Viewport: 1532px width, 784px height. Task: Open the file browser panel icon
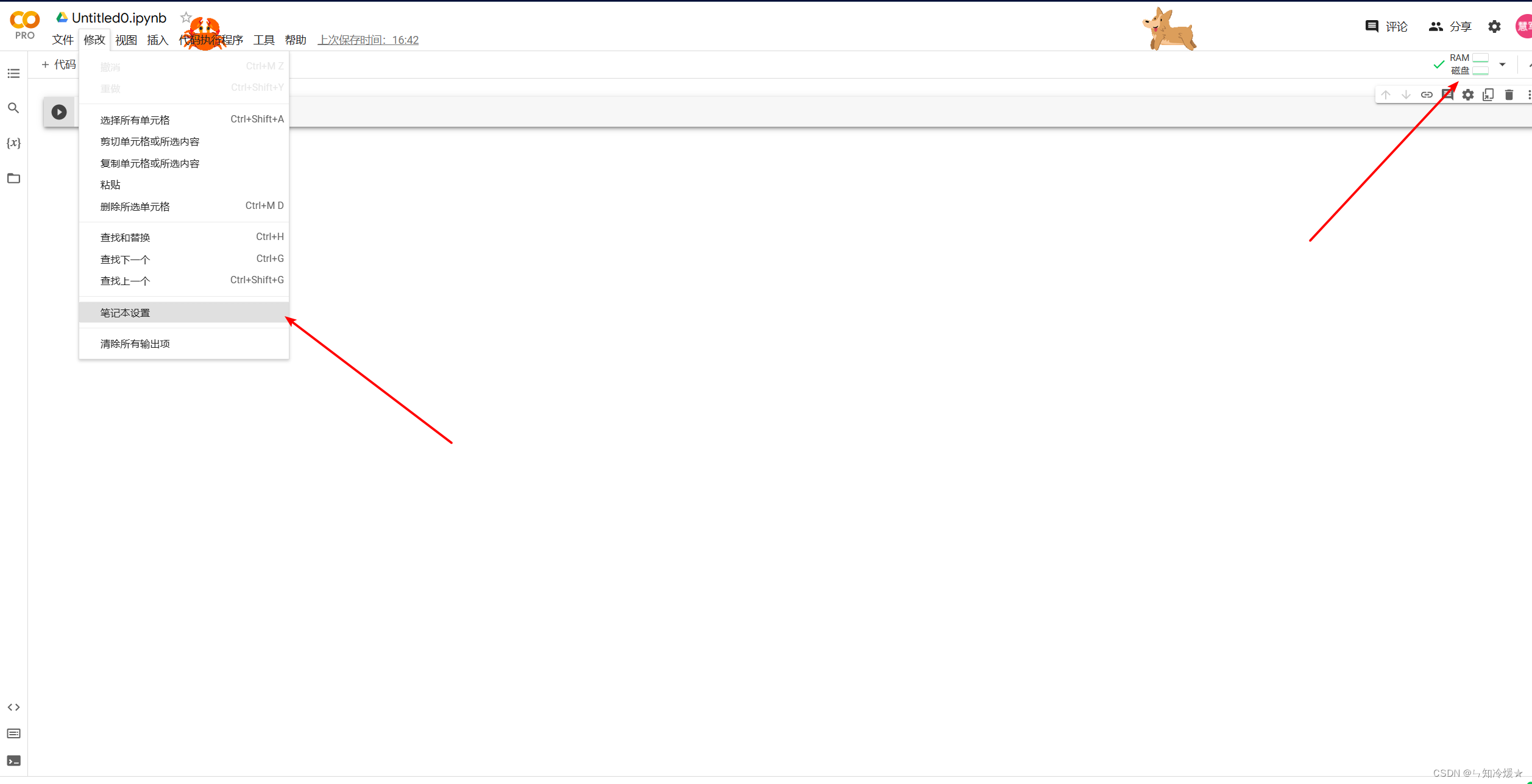click(x=14, y=178)
